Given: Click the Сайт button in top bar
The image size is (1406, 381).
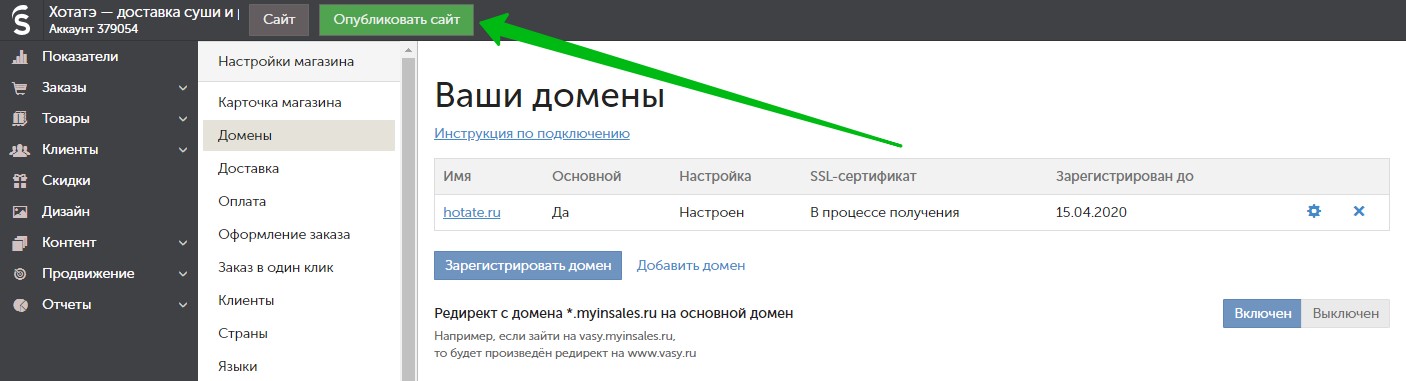Looking at the screenshot, I should [279, 20].
